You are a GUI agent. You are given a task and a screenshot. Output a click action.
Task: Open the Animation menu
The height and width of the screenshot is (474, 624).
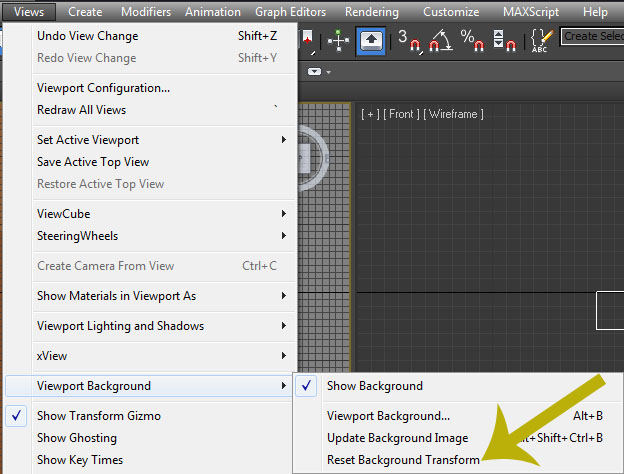click(213, 12)
